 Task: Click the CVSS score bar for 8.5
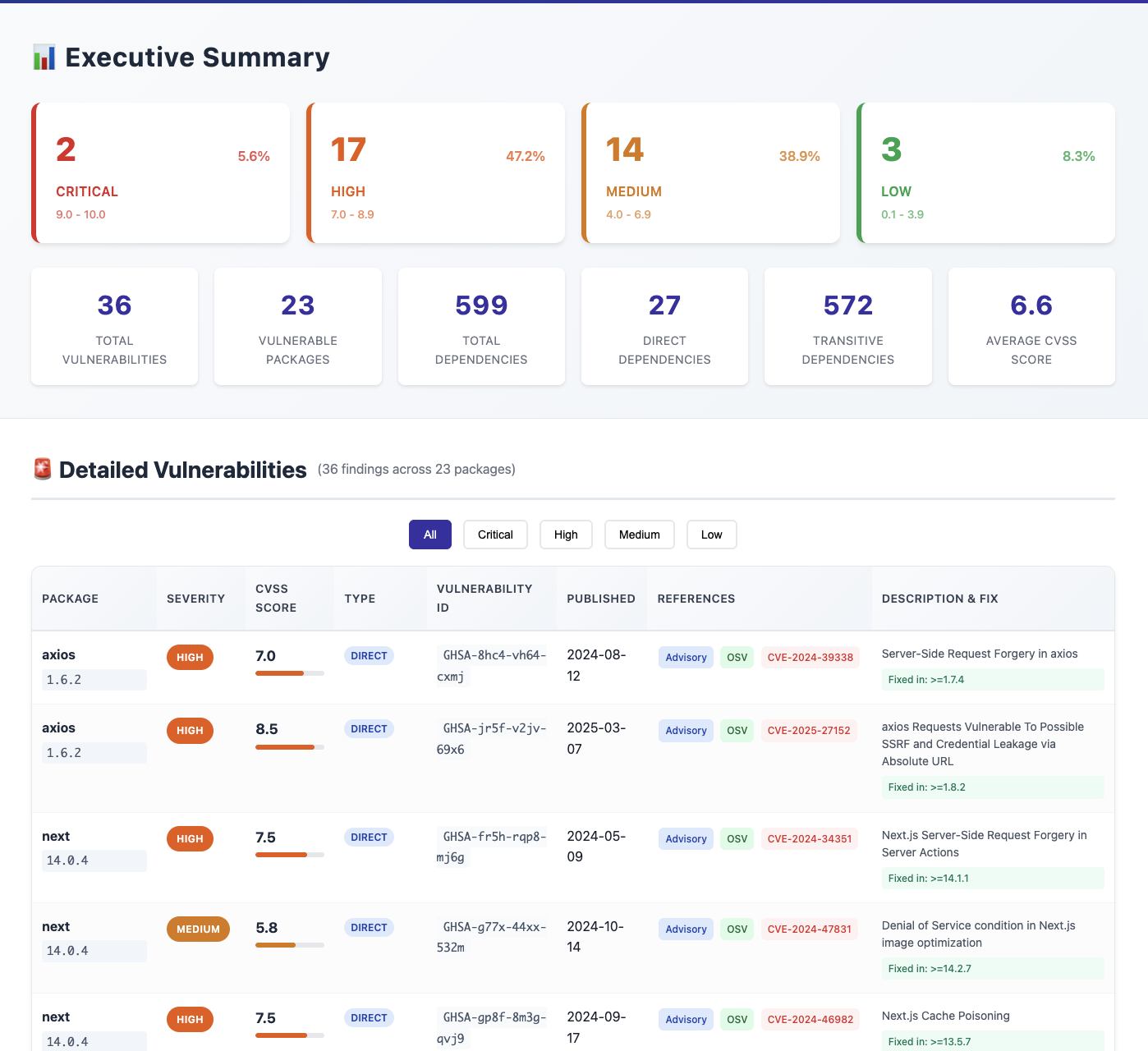(x=289, y=747)
